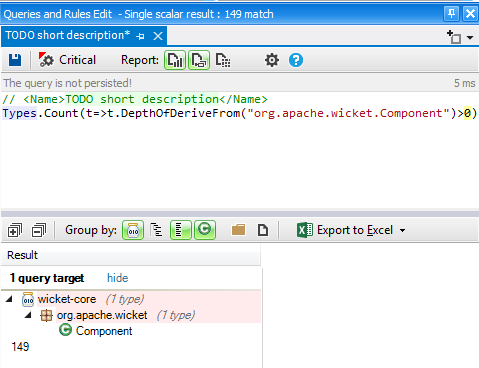
Task: Save the query with floppy disk icon
Action: click(15, 60)
